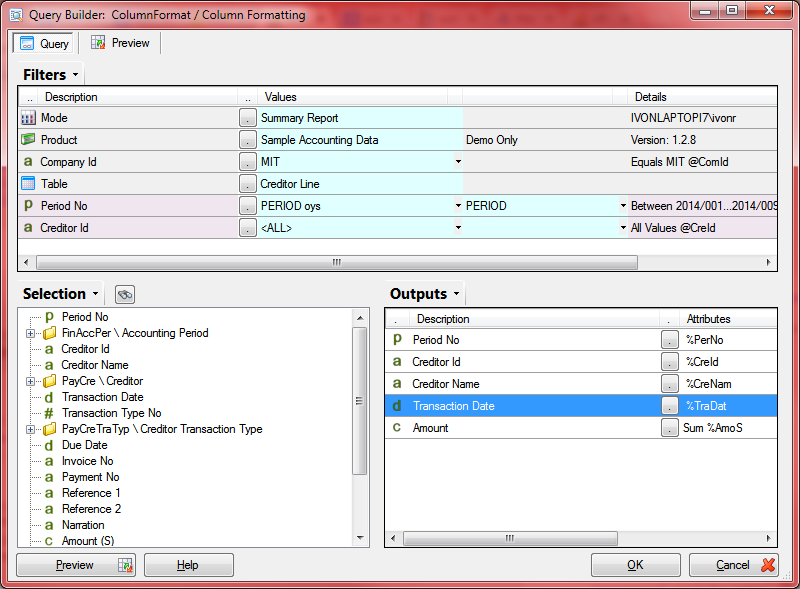Switch to the Preview tab

(x=120, y=43)
